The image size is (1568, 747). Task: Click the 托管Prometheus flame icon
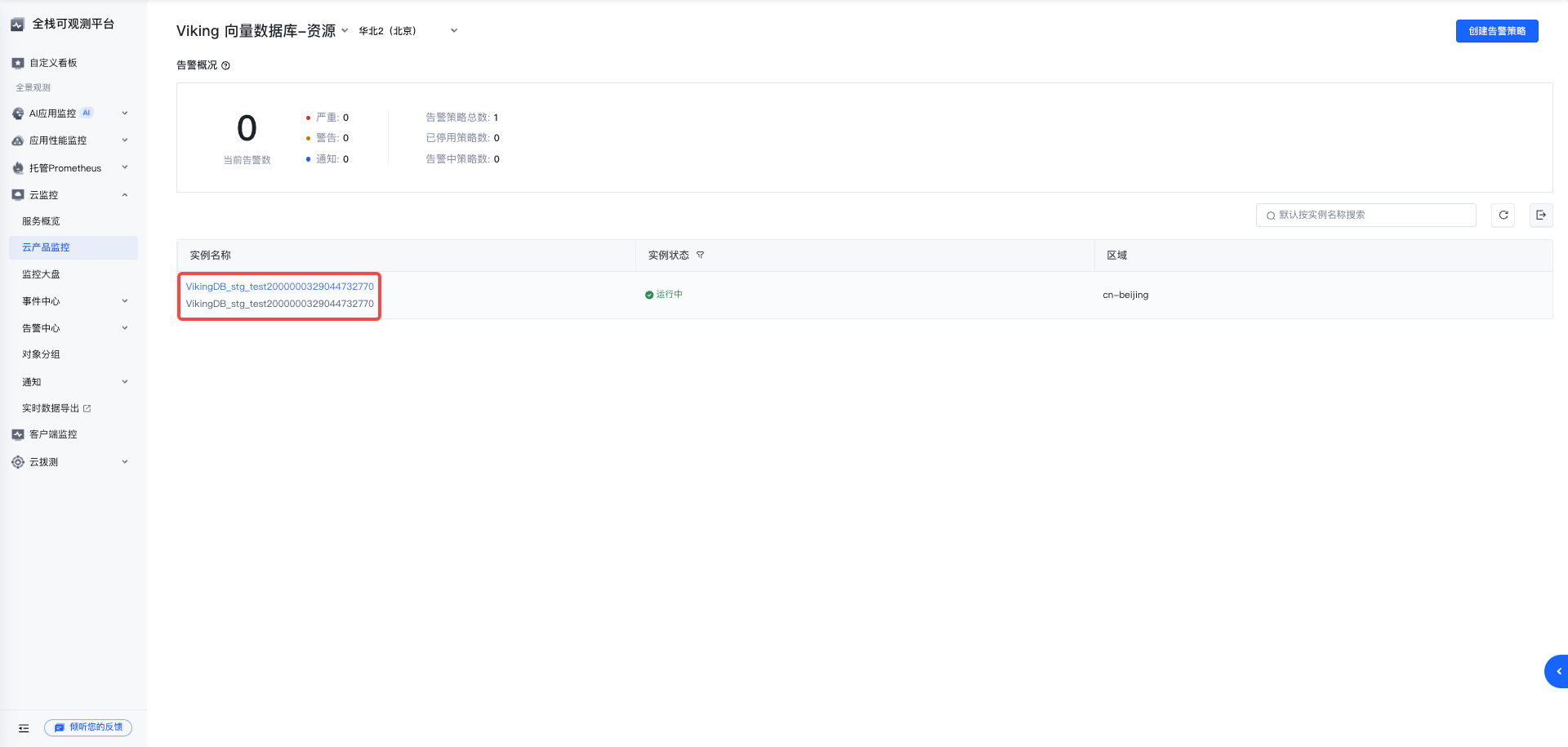pyautogui.click(x=18, y=168)
